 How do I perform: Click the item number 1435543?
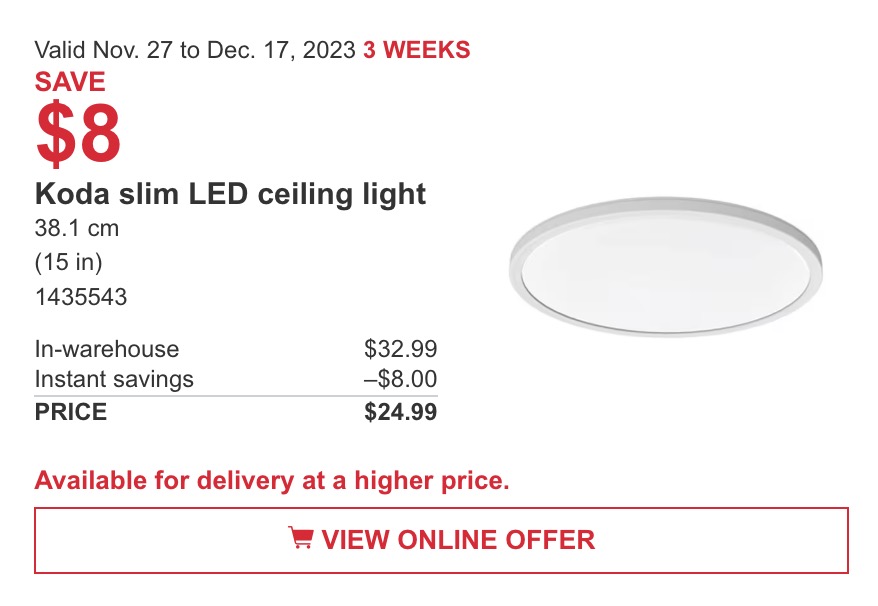click(x=81, y=297)
